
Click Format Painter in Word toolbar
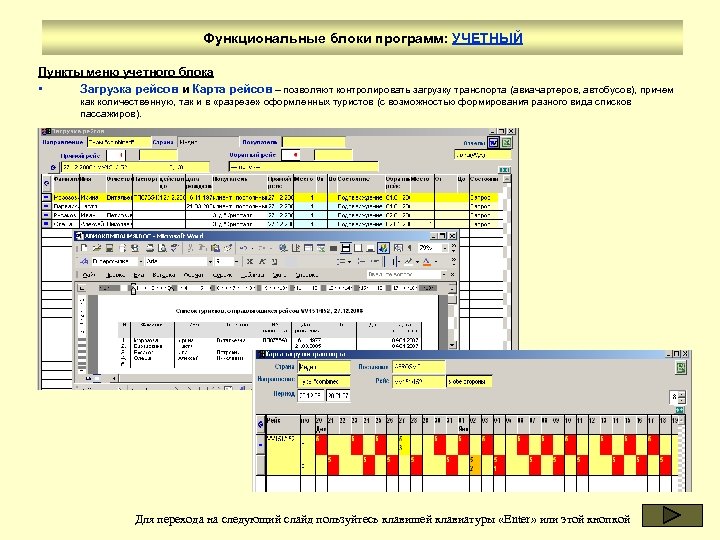click(x=227, y=248)
